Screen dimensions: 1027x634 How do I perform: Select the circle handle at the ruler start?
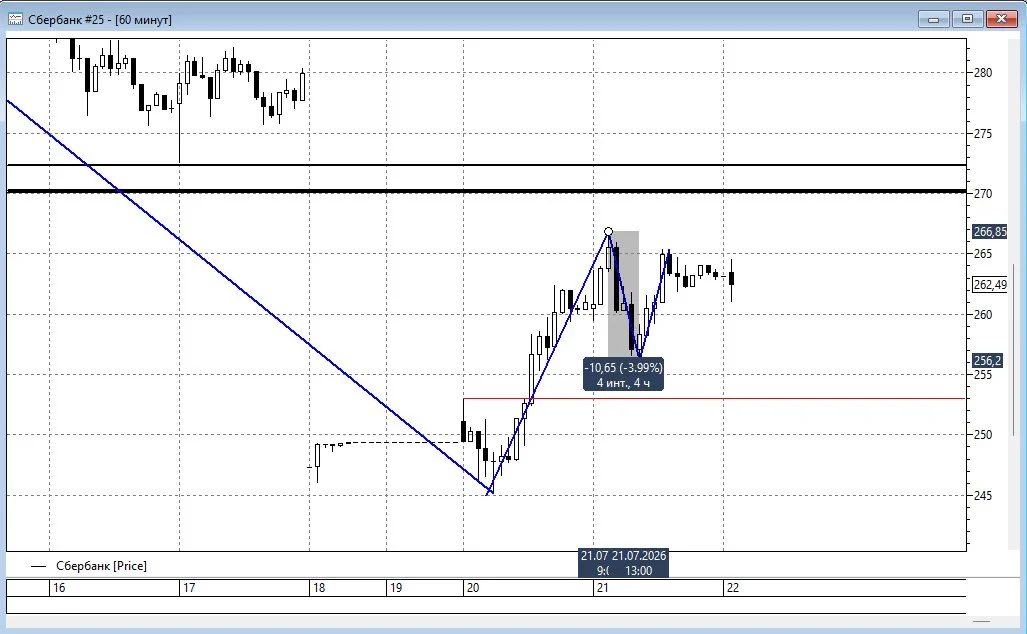click(608, 231)
